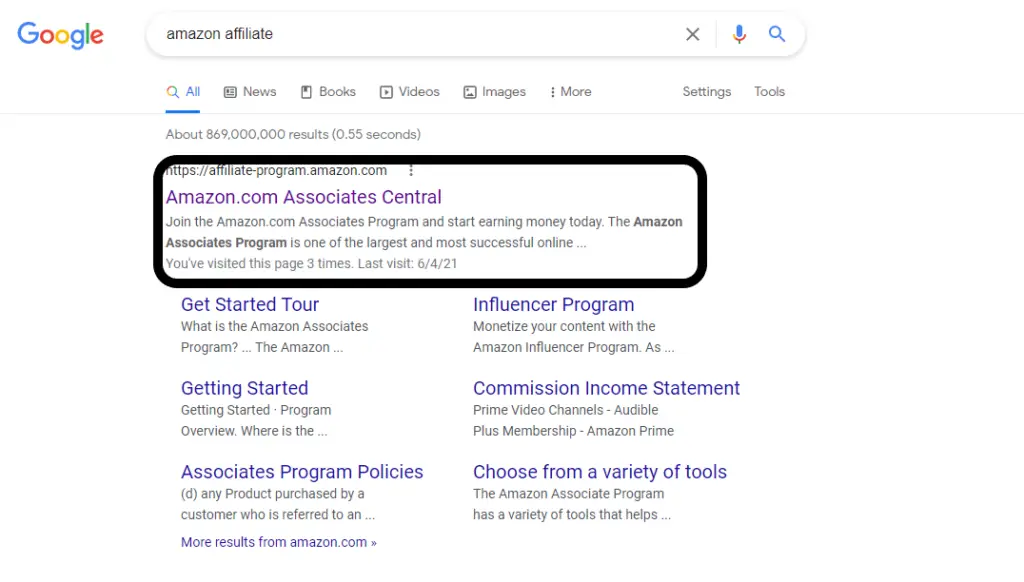
Task: Open the Influencer Program sitelink
Action: [x=554, y=304]
